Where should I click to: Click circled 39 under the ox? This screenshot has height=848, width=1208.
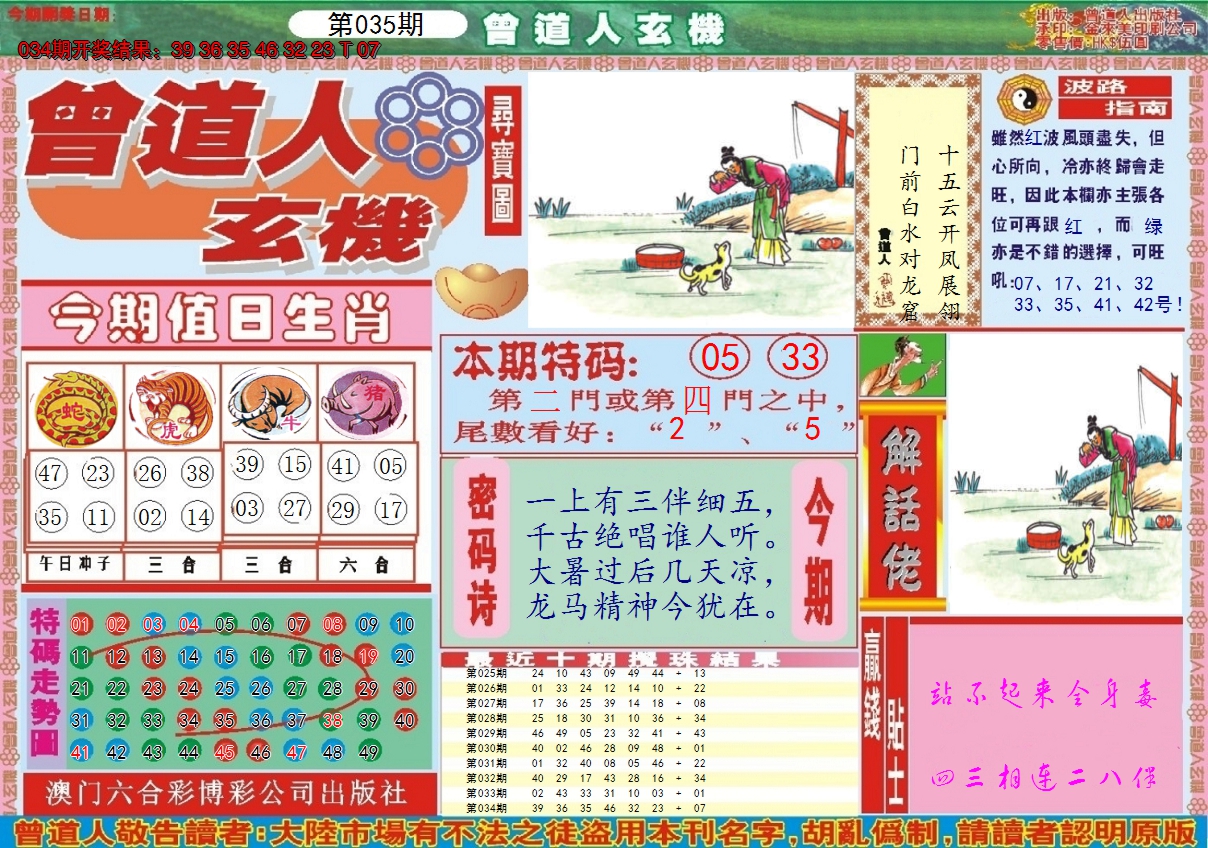coord(248,464)
